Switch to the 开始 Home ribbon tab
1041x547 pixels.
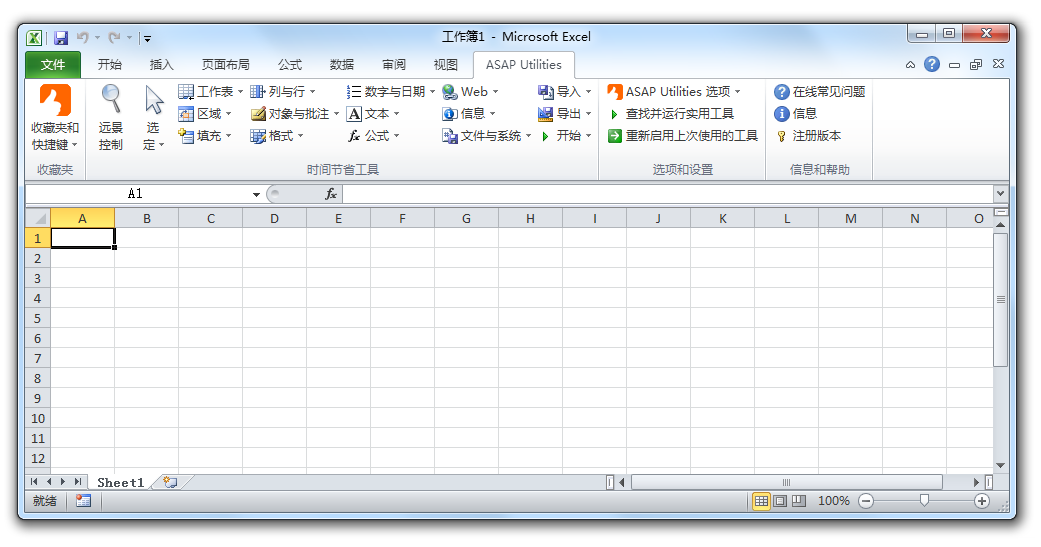[110, 64]
